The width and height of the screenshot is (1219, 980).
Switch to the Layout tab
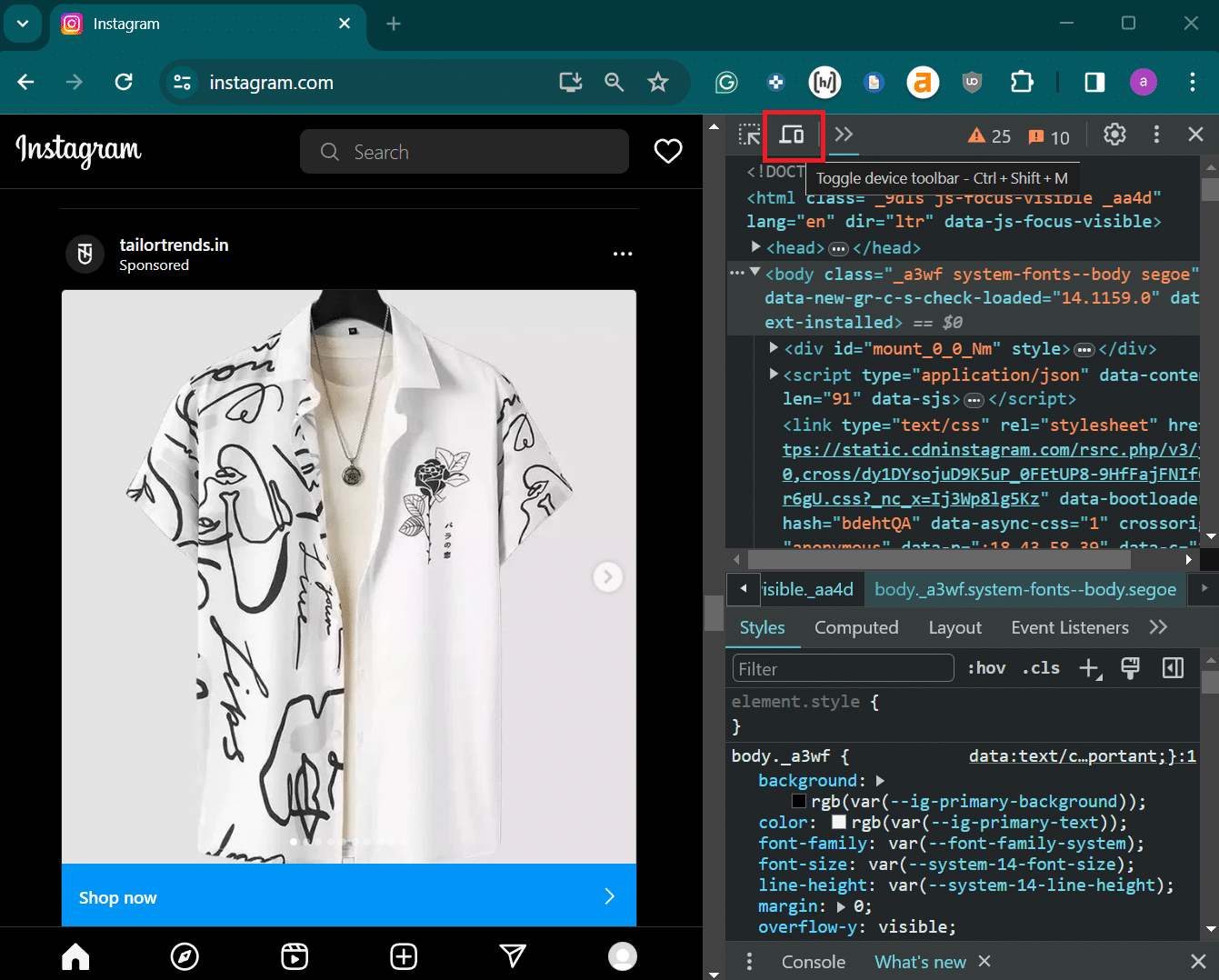click(954, 627)
